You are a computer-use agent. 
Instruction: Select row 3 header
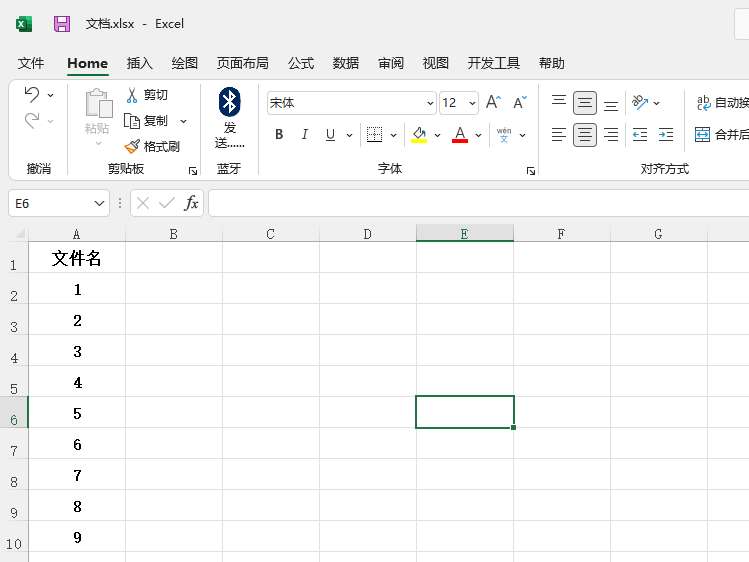(14, 319)
